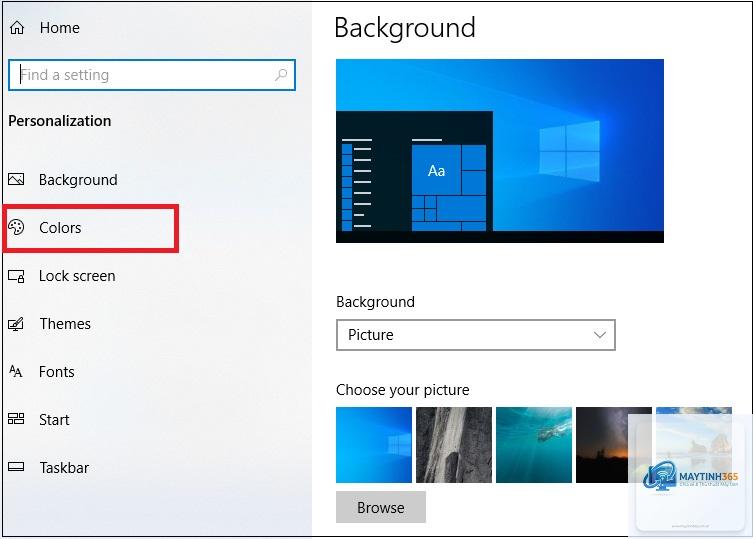Choose the gray rock cliff picture thumbnail

click(x=454, y=445)
